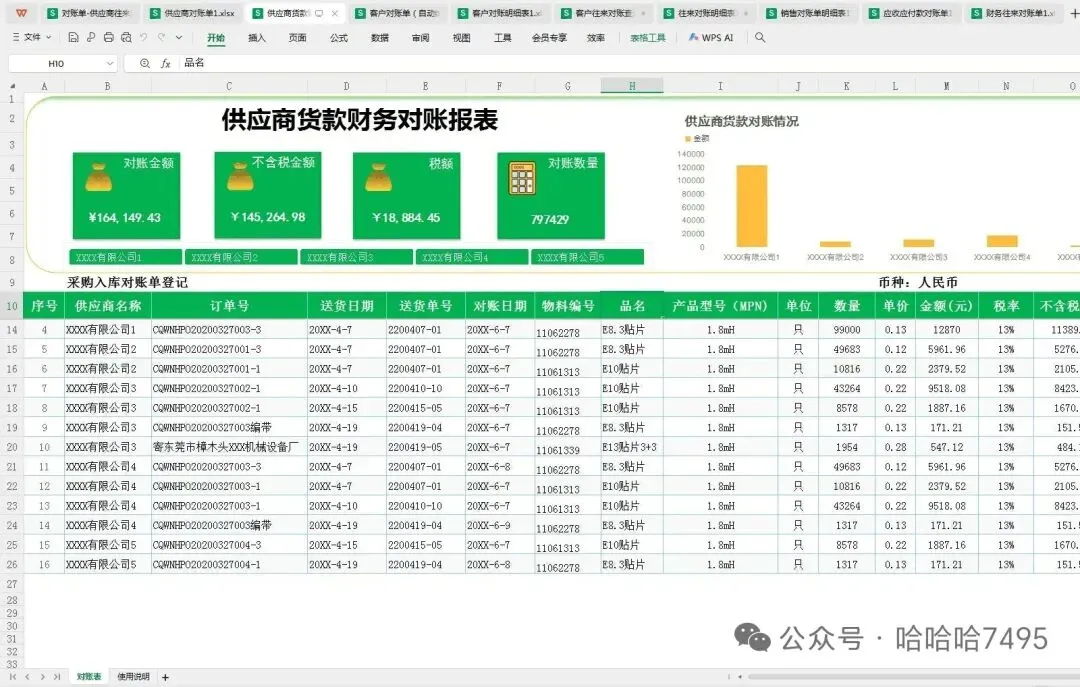Open the 插入 ribbon tab
This screenshot has height=687, width=1080.
(x=257, y=38)
